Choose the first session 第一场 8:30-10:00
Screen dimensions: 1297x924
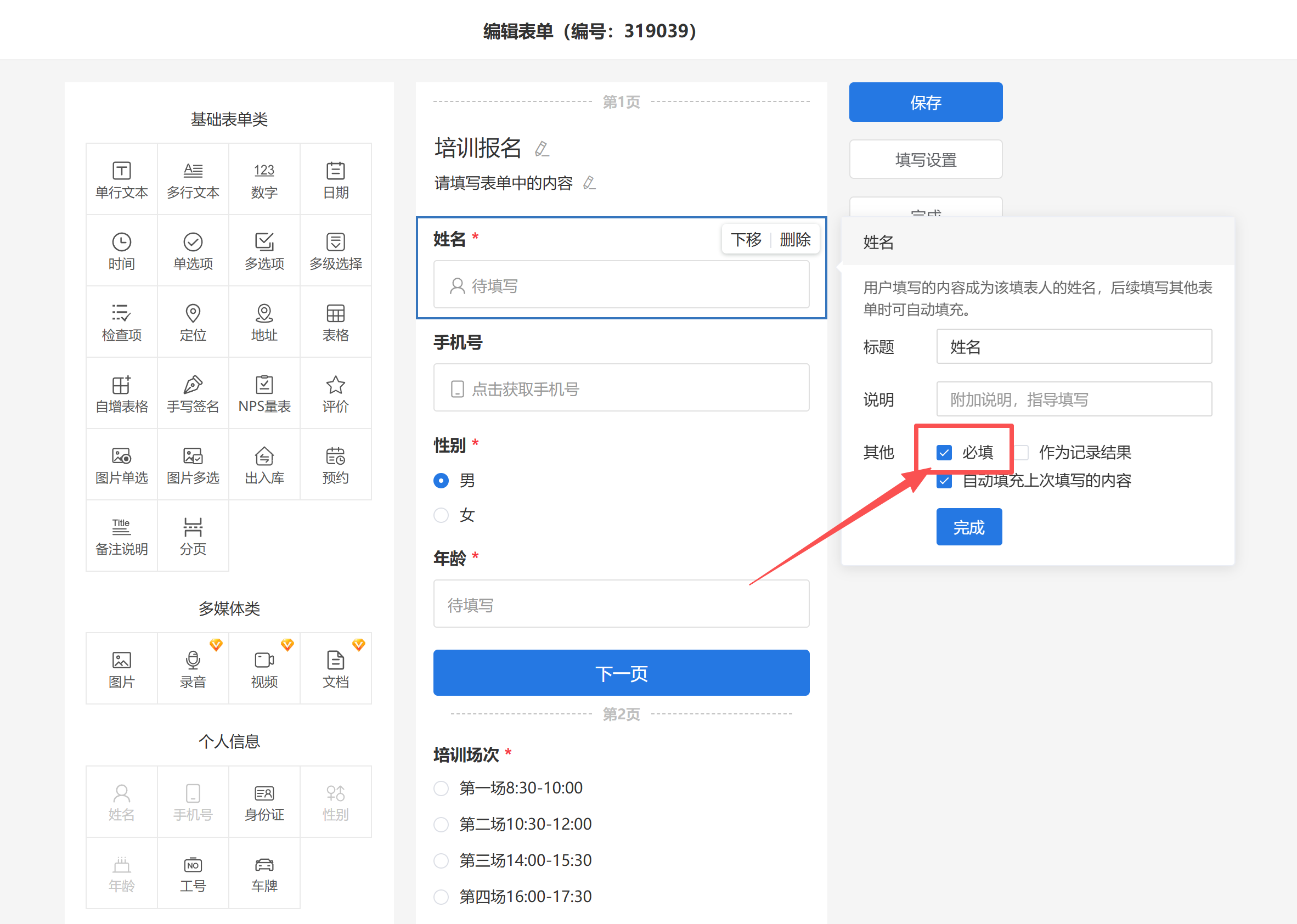441,788
